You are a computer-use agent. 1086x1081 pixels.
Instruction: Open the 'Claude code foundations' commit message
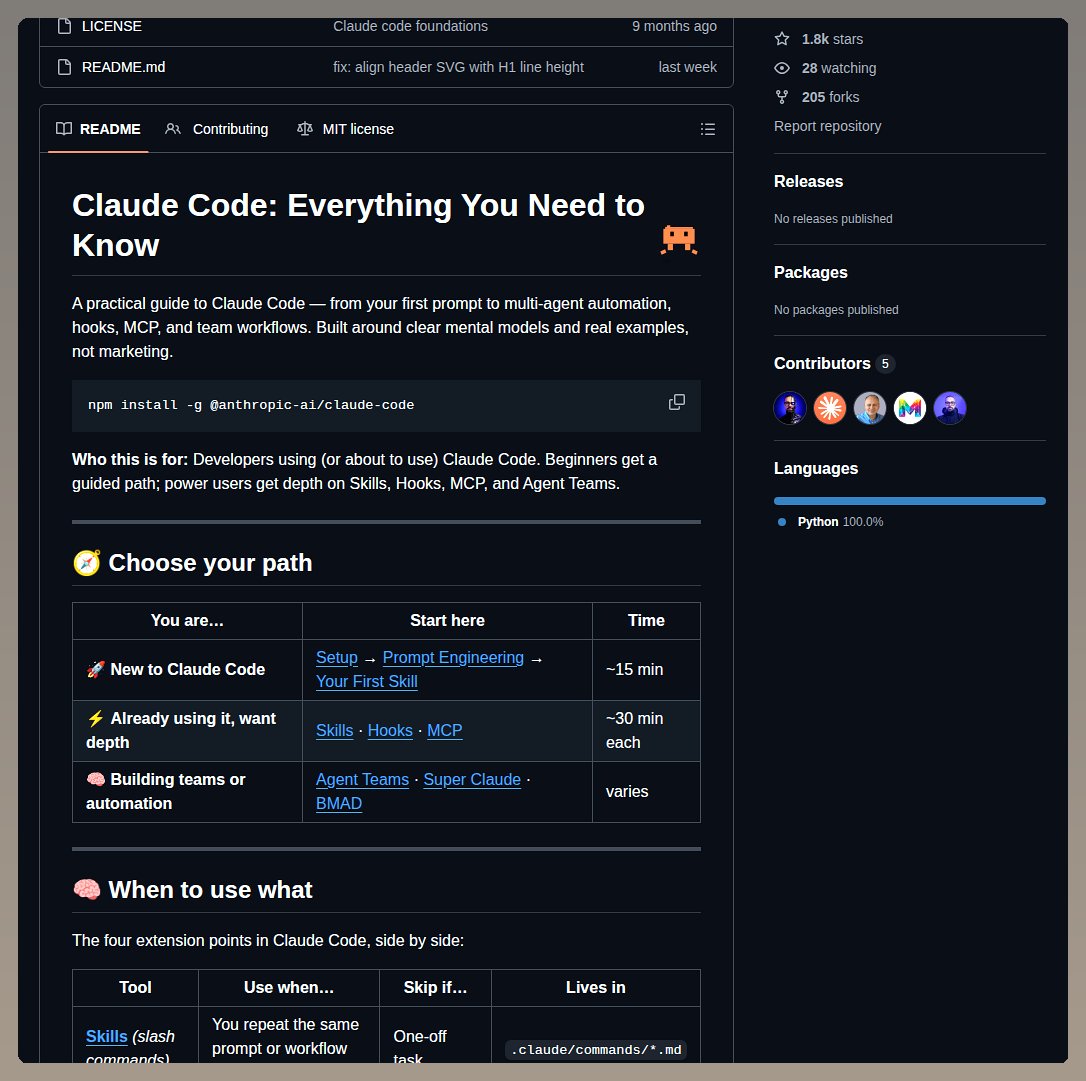(410, 26)
